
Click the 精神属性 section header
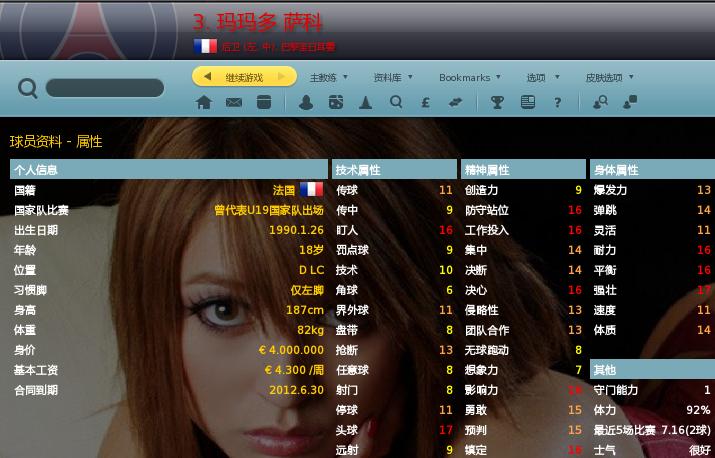click(523, 170)
